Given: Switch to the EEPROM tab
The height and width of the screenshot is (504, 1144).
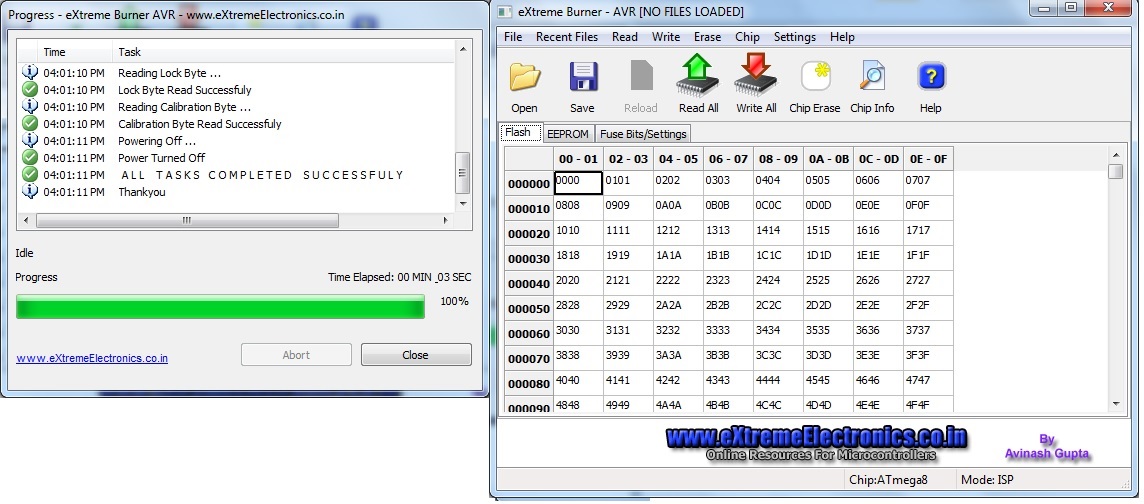Looking at the screenshot, I should [568, 134].
